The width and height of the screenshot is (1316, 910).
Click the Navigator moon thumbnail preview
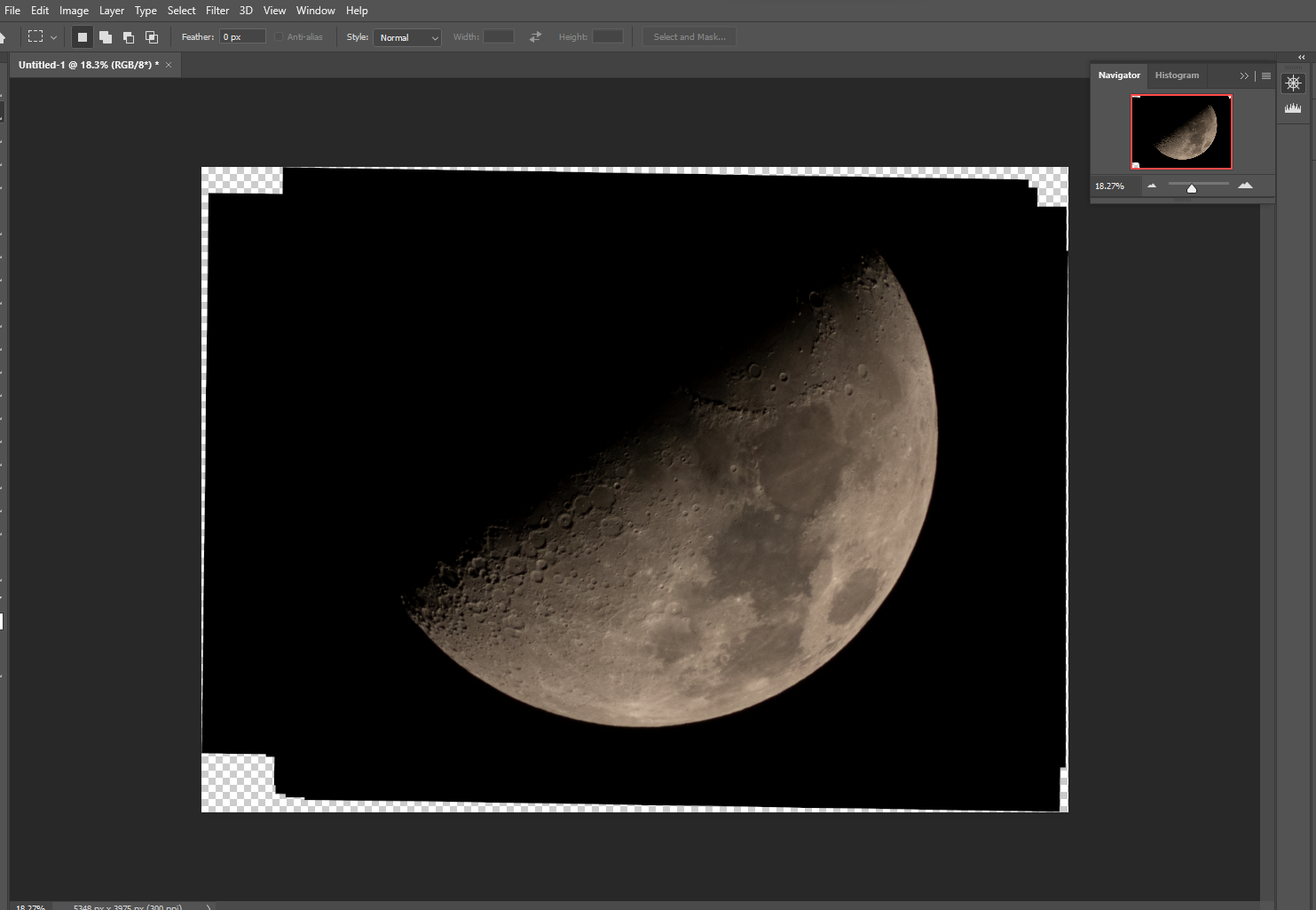[1181, 131]
